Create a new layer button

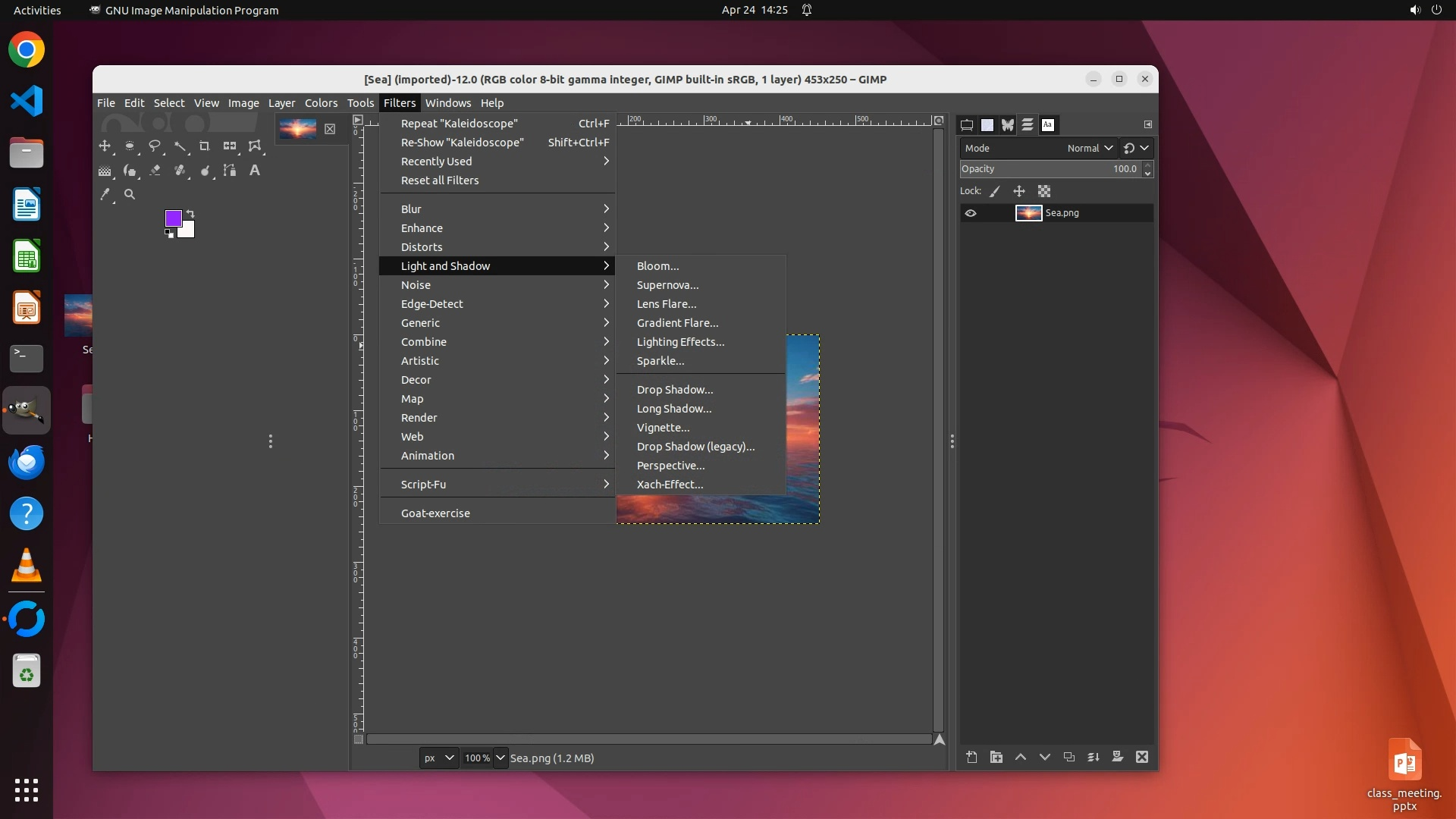pyautogui.click(x=971, y=757)
